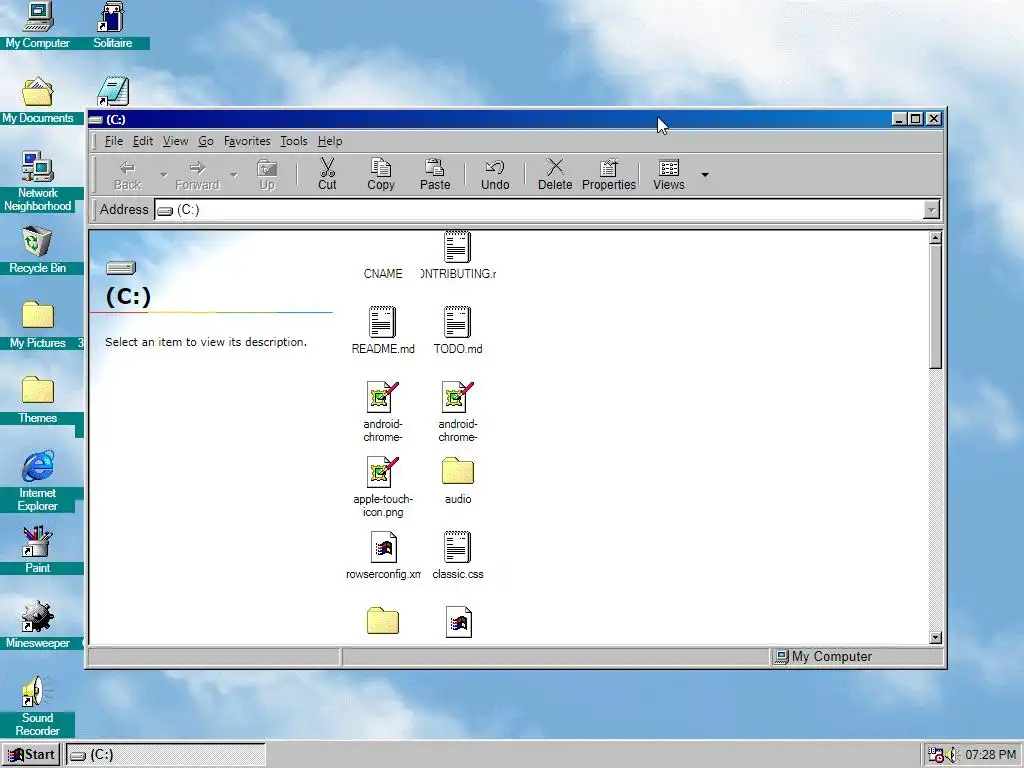The height and width of the screenshot is (768, 1024).
Task: Select the My Documents desktop icon
Action: point(37,101)
